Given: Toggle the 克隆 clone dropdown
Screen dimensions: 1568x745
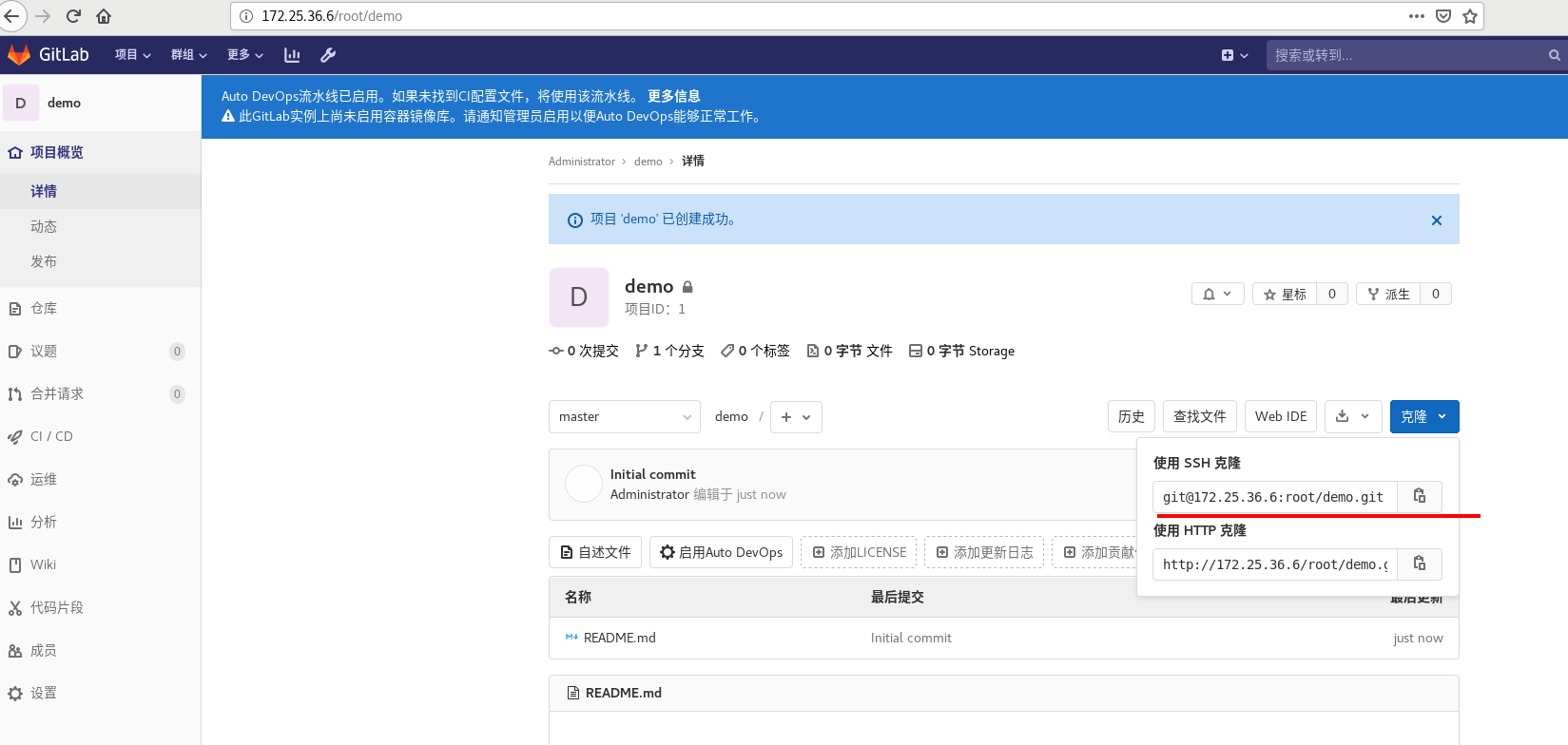Looking at the screenshot, I should point(1424,416).
